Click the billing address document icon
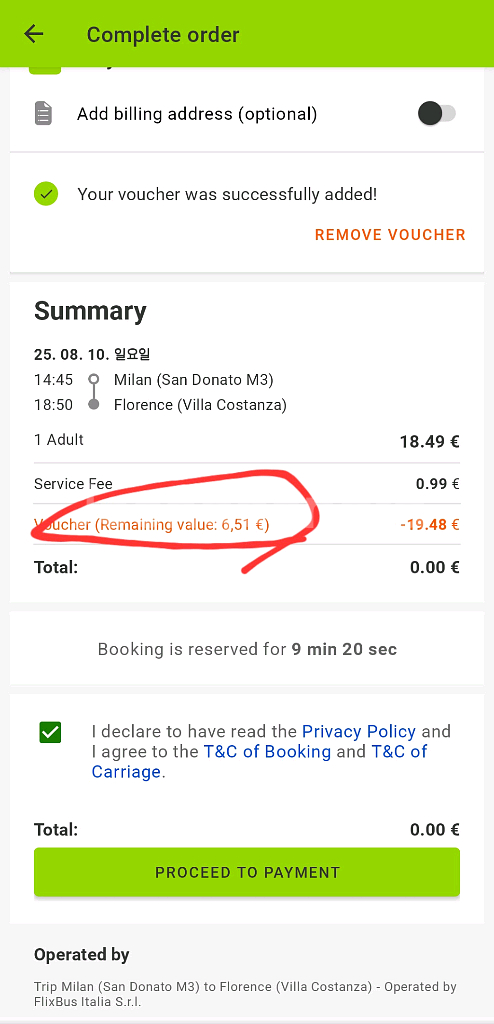Screen dimensions: 494x1024 [43, 114]
